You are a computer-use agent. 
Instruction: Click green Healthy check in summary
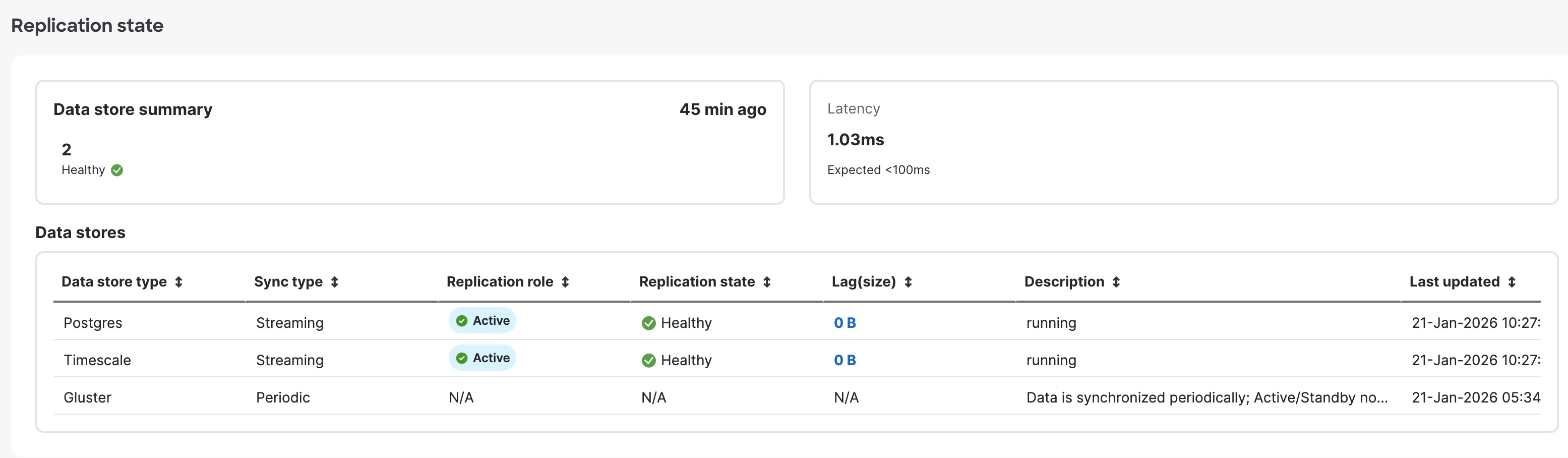click(x=117, y=170)
